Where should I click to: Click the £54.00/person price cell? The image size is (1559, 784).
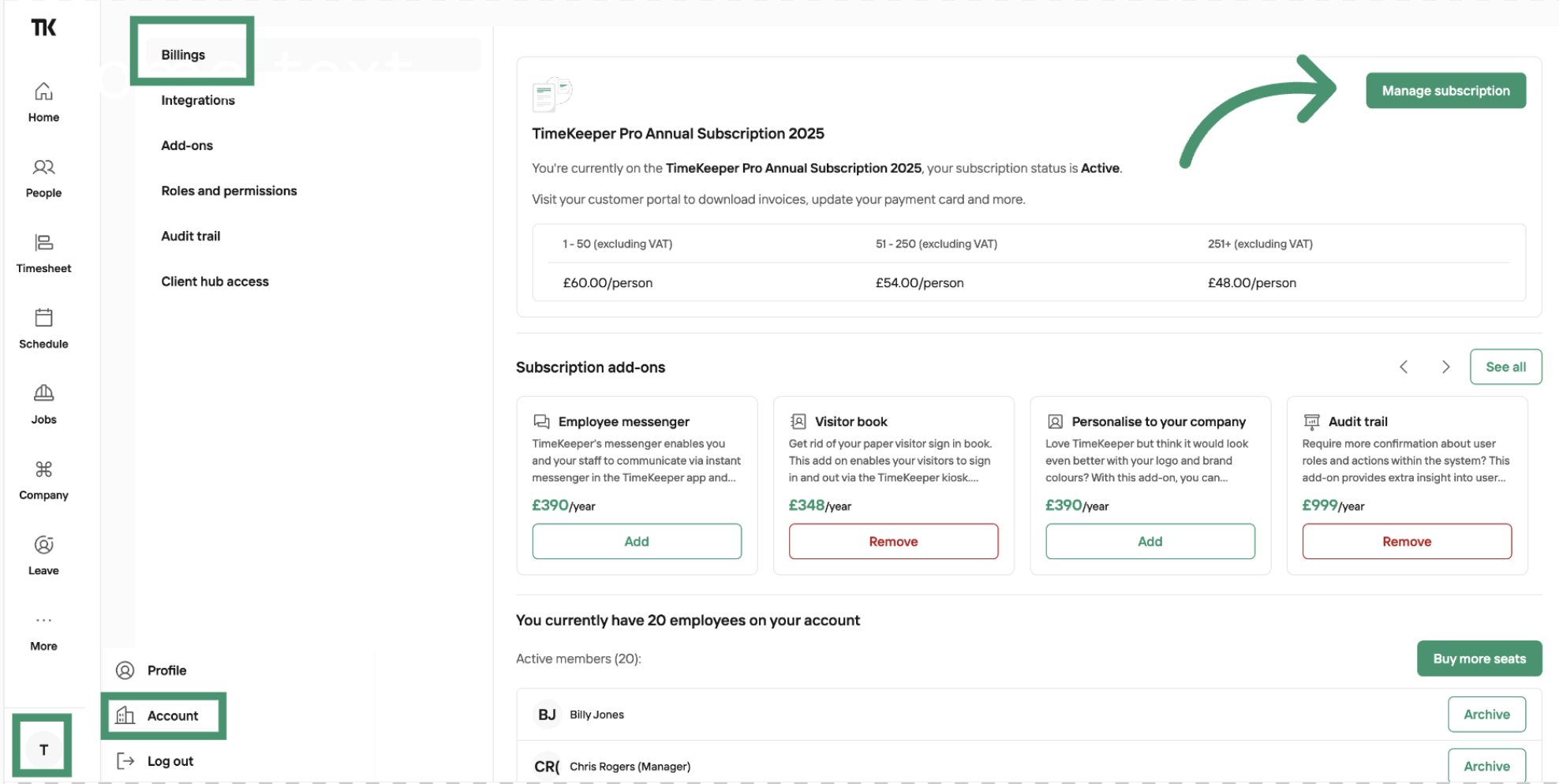point(920,282)
